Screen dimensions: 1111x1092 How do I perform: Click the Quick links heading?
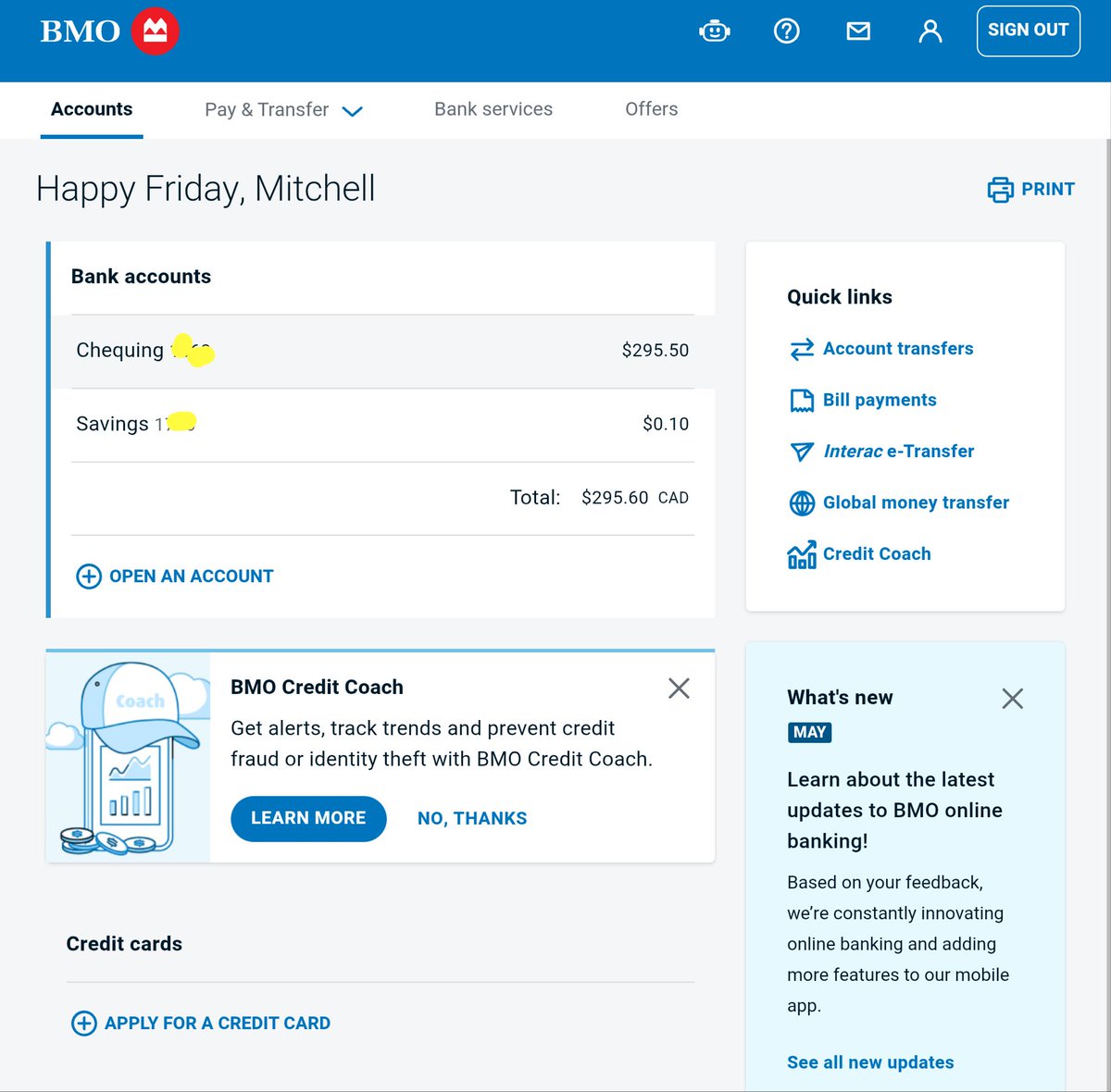[x=840, y=297]
